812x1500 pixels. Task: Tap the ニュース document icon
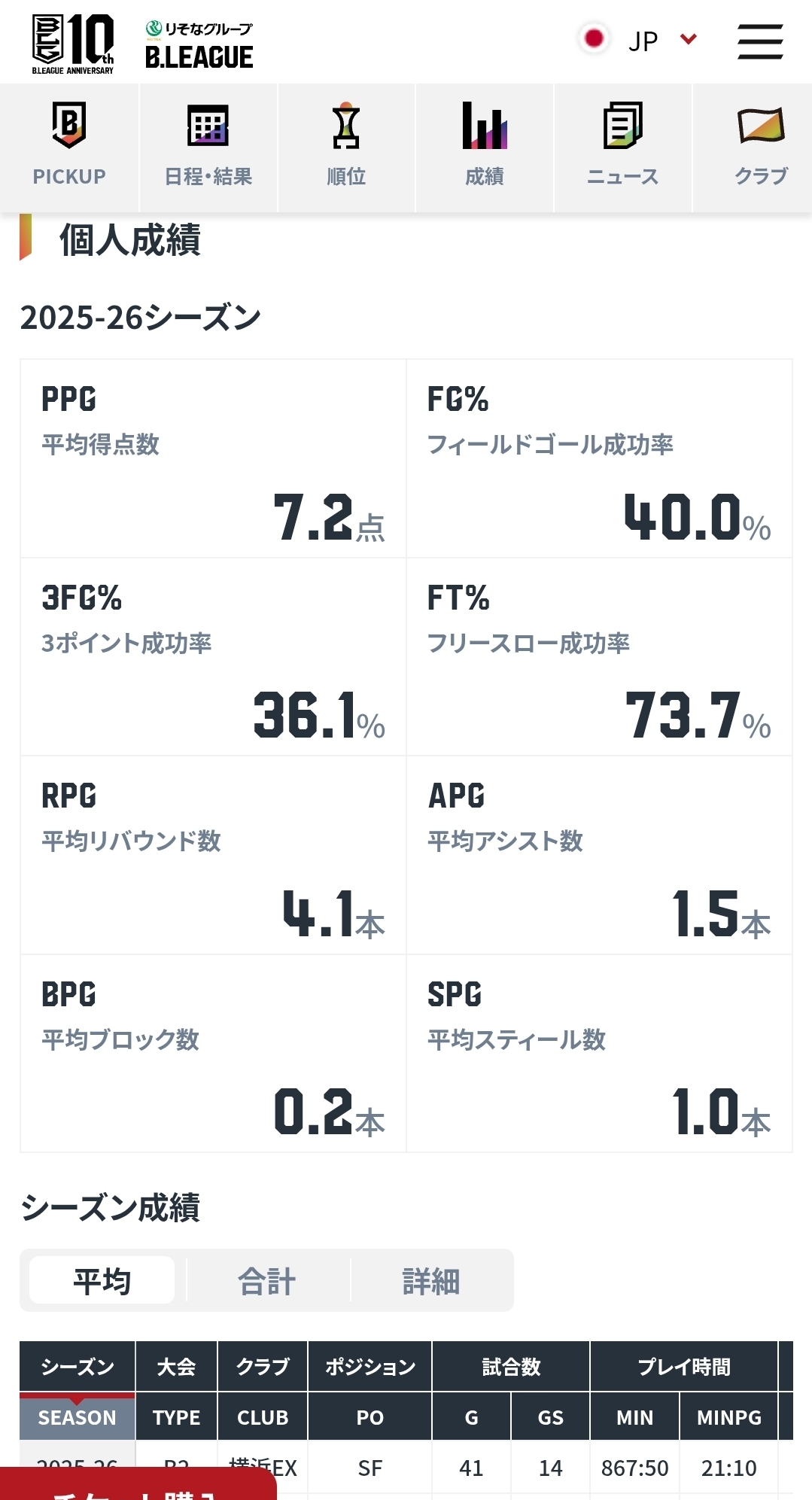coord(622,126)
